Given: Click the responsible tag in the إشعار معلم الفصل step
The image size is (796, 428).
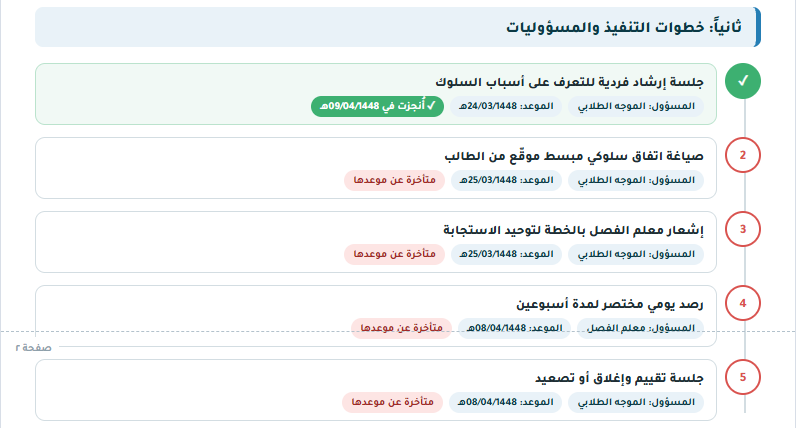Looking at the screenshot, I should pos(636,254).
